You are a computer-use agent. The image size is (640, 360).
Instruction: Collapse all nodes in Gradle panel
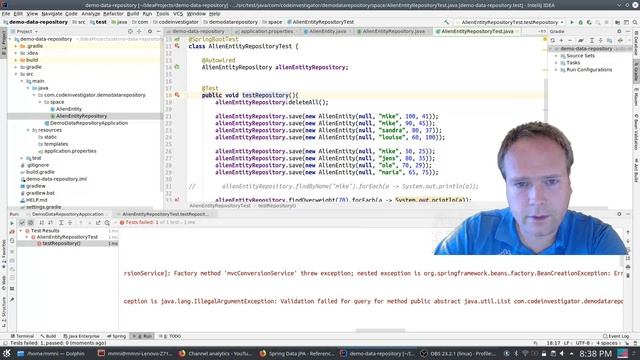pyautogui.click(x=600, y=40)
